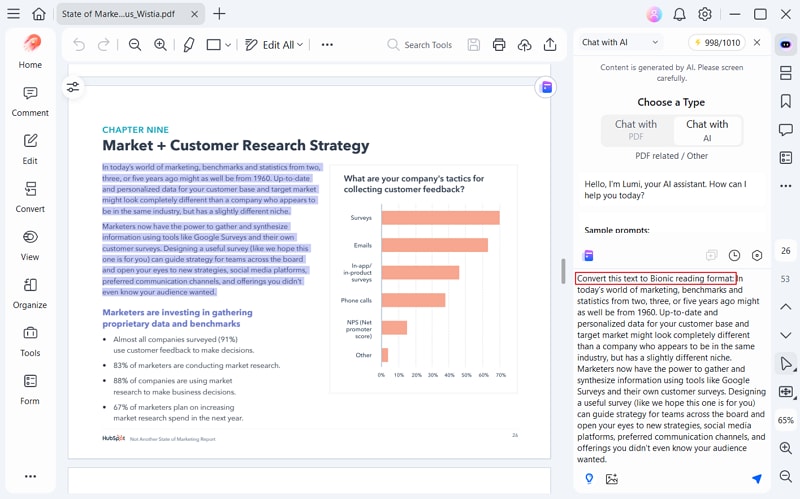Open the form fields panel icon
The image size is (800, 499).
pos(786,158)
